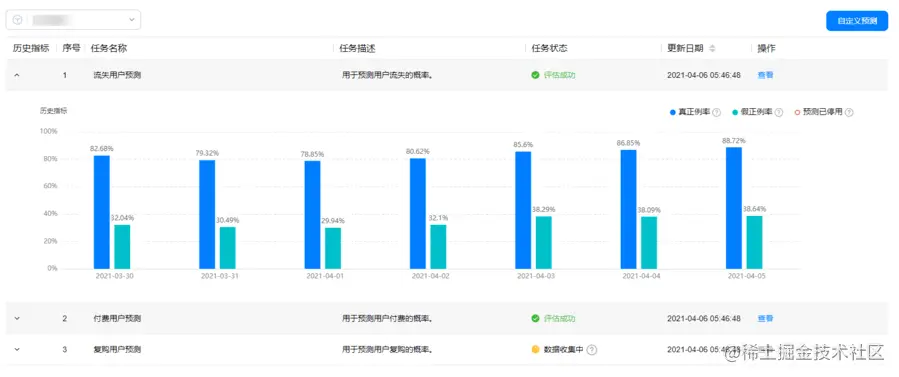
Task: Click the 2021-04-01 axis label
Action: [325, 276]
